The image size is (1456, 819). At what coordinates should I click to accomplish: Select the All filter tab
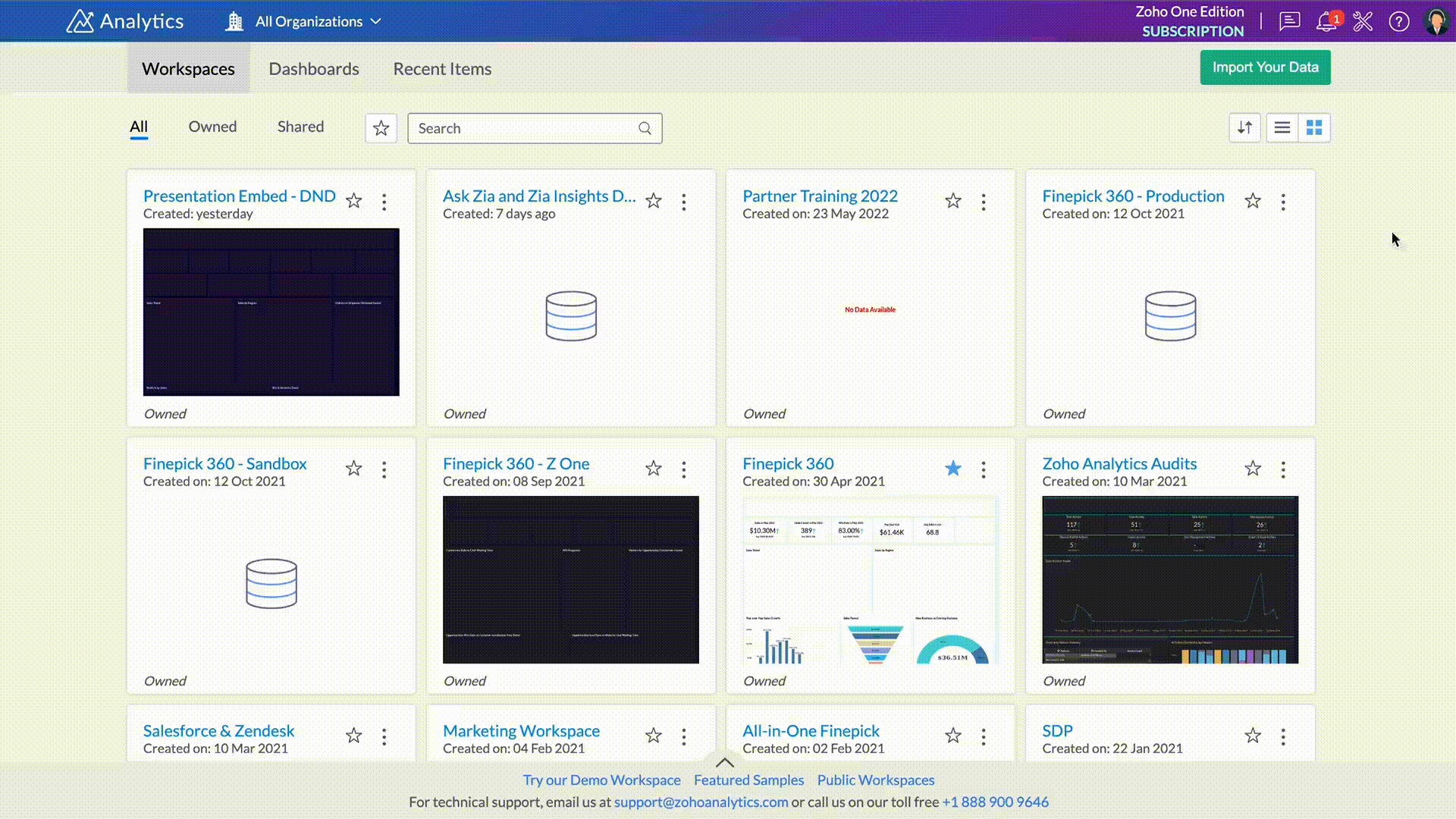pos(139,127)
